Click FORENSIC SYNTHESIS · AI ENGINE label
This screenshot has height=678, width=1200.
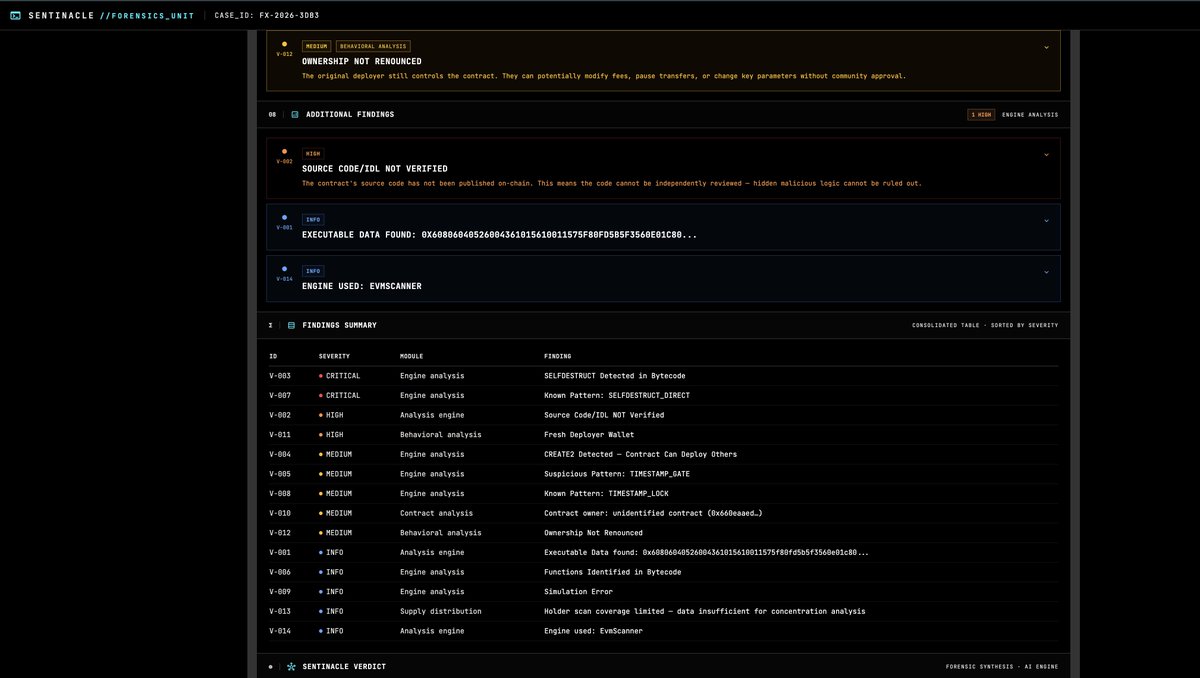1002,666
